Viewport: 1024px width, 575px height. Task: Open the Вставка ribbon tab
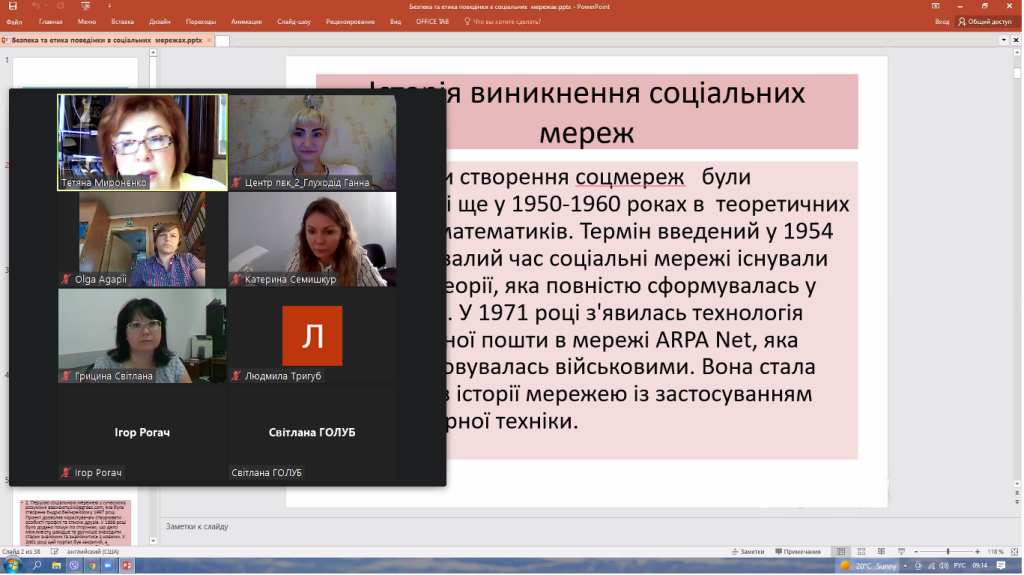click(x=123, y=21)
